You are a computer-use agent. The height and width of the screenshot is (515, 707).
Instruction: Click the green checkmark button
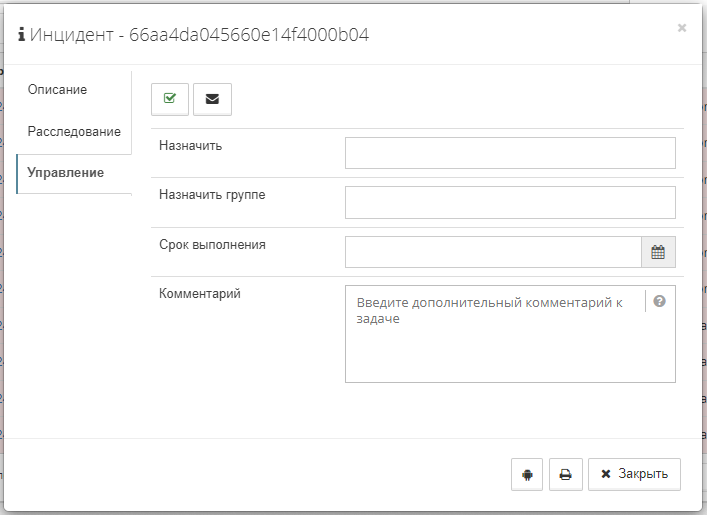[169, 99]
